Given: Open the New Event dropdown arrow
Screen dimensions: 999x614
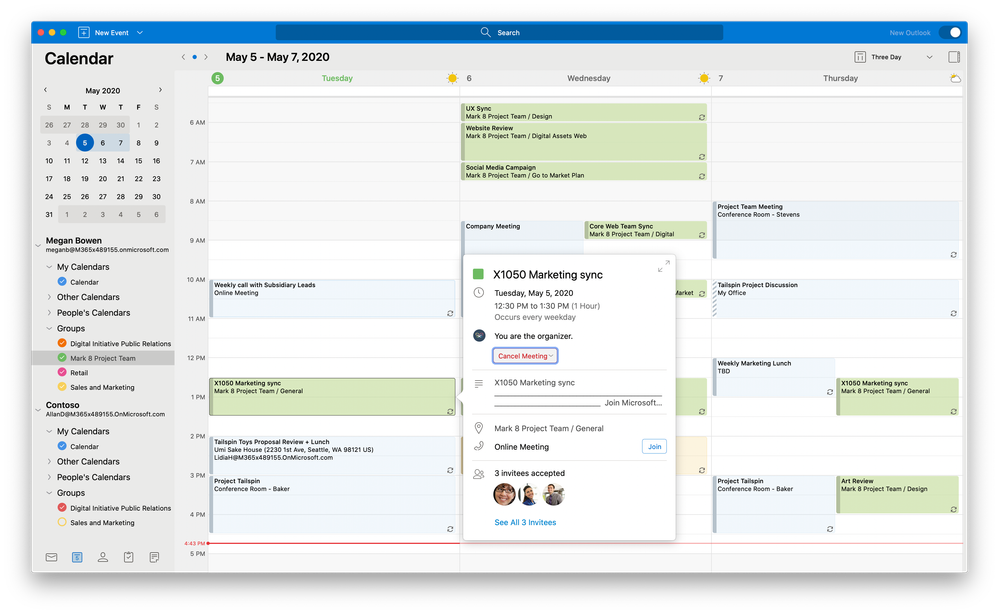Looking at the screenshot, I should 140,32.
